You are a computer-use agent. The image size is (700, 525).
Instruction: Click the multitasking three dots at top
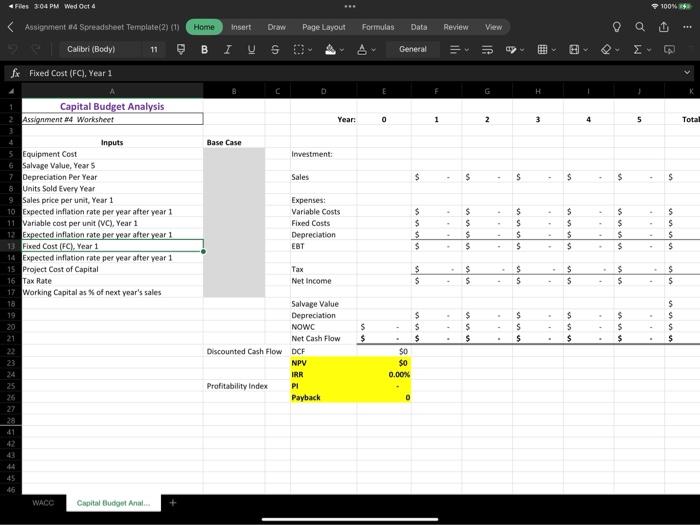[350, 6]
